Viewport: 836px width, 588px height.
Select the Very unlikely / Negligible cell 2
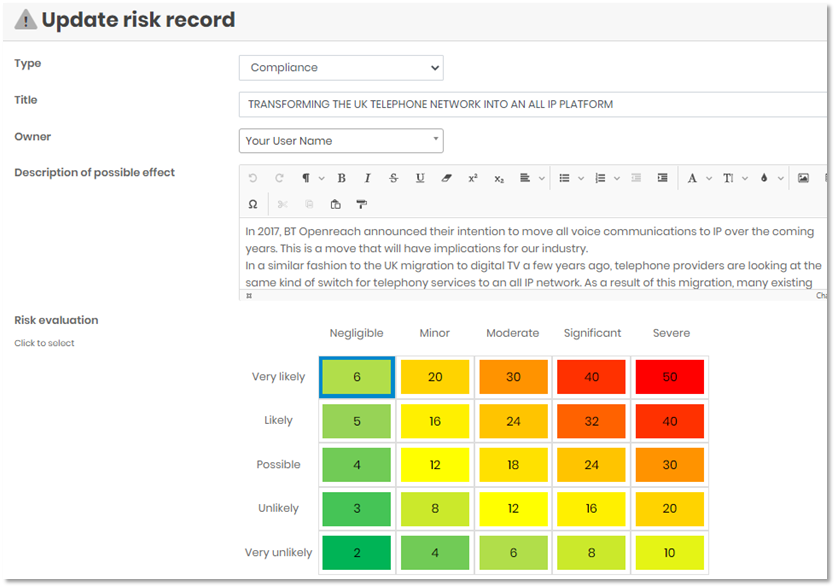pos(356,553)
